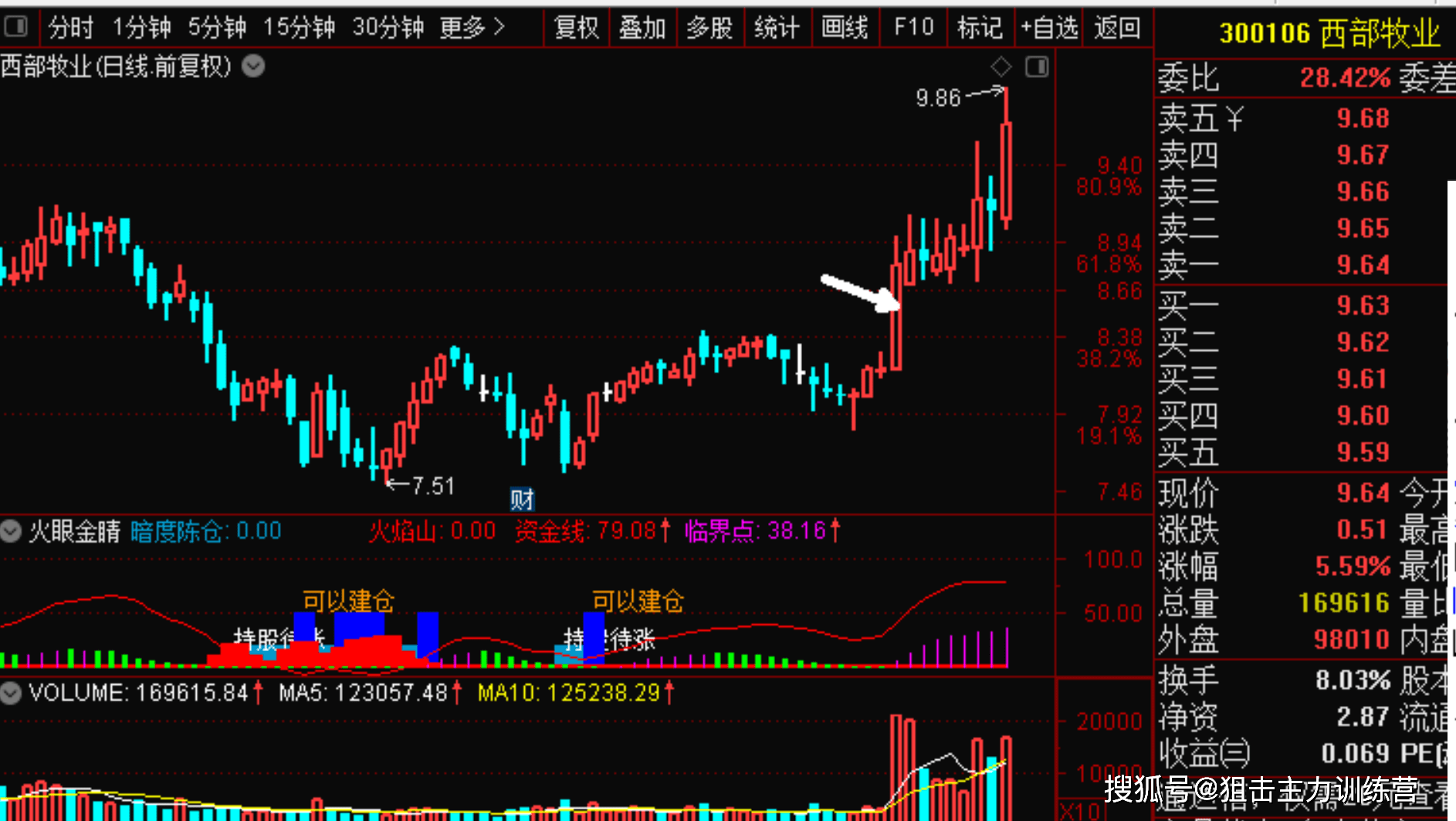
Task: Click the 换手 value 8.03%
Action: point(1353,680)
